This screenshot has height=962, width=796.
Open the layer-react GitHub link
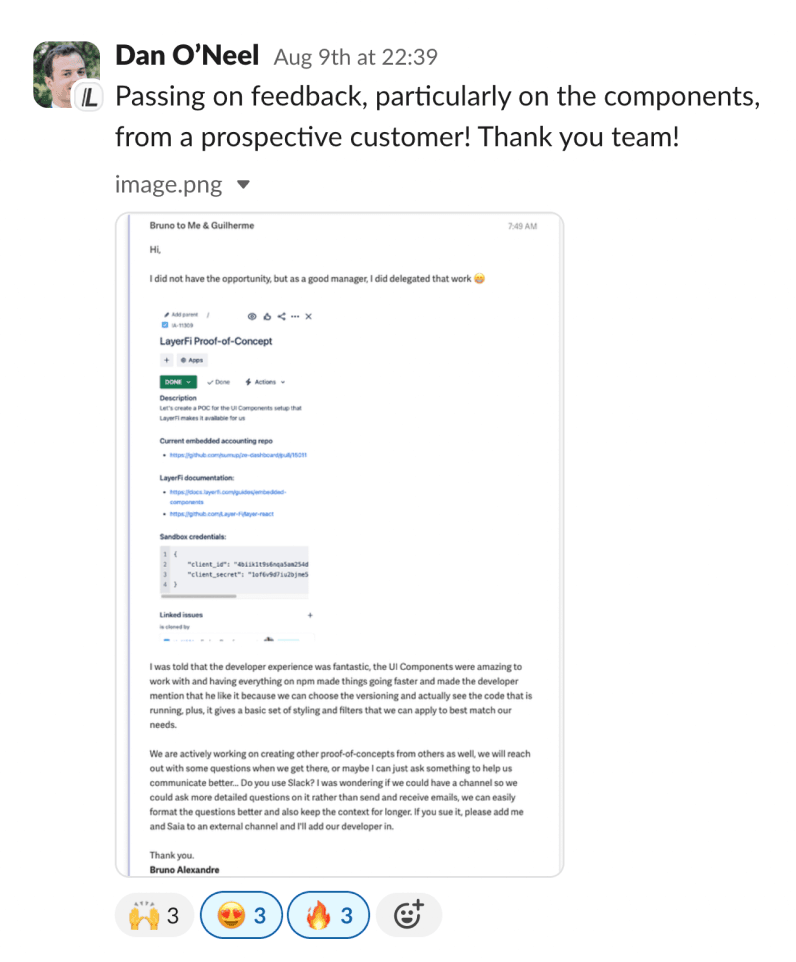[x=222, y=514]
